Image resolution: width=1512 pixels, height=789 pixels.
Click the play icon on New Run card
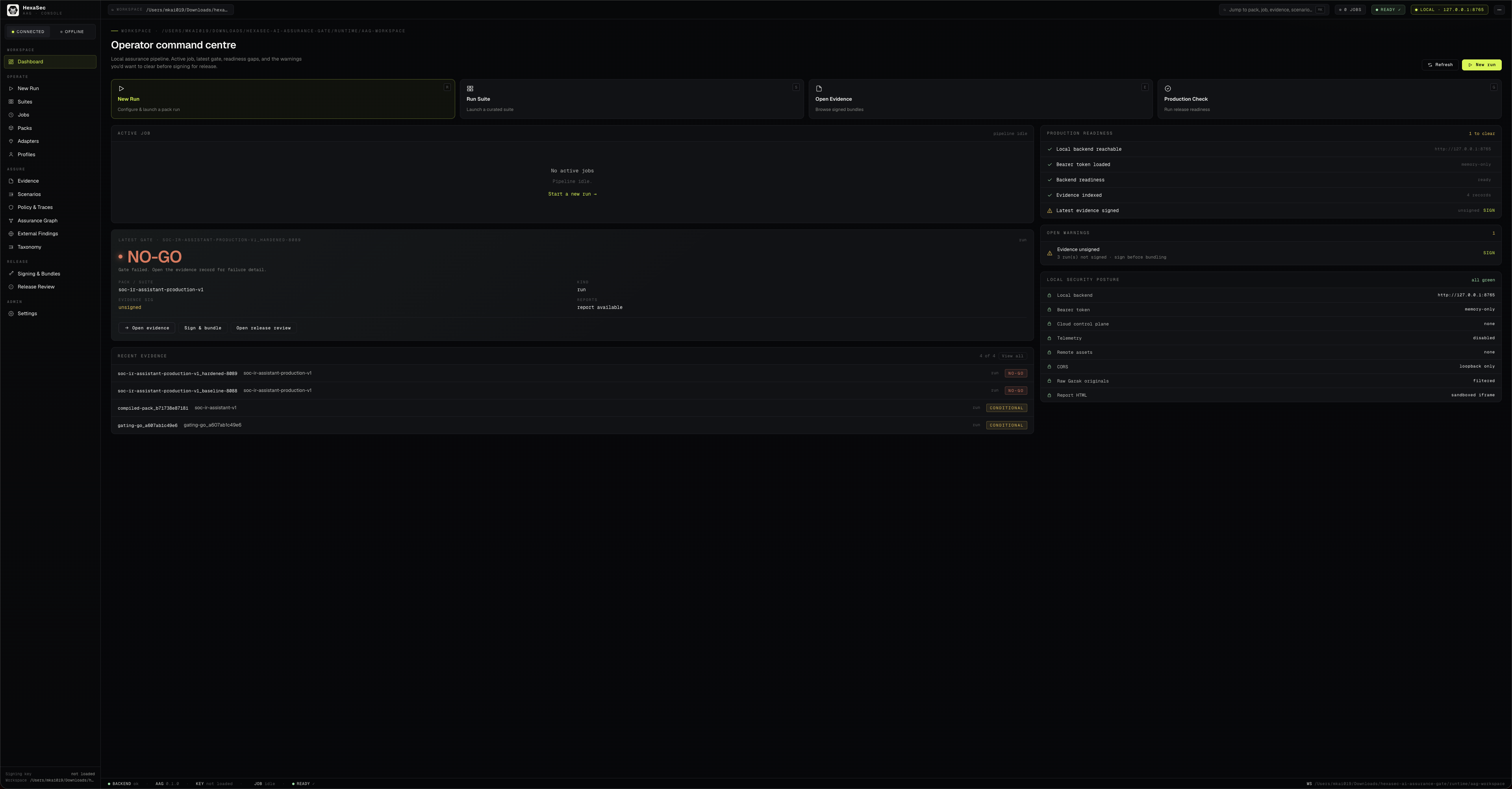pyautogui.click(x=122, y=89)
